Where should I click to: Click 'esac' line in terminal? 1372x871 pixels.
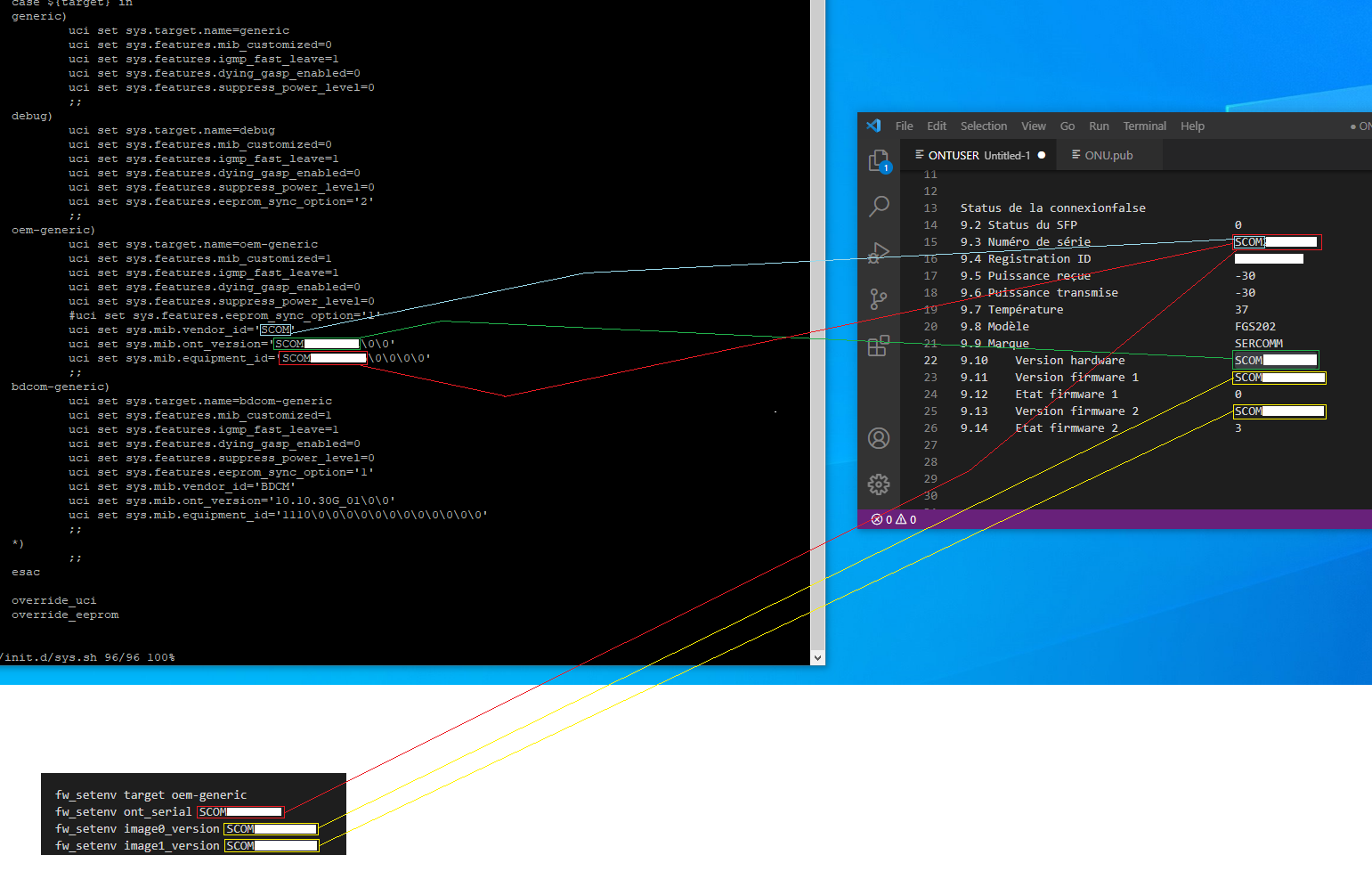coord(25,573)
